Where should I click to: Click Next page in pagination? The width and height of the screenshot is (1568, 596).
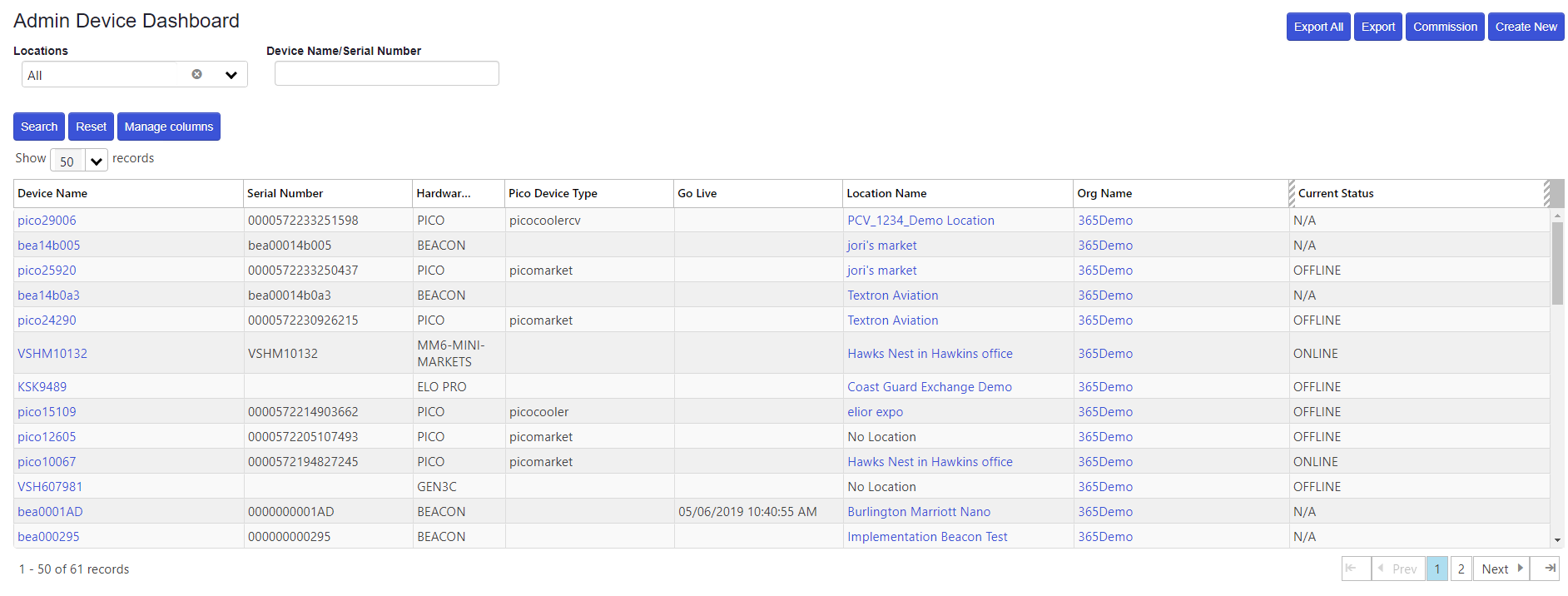[1501, 569]
